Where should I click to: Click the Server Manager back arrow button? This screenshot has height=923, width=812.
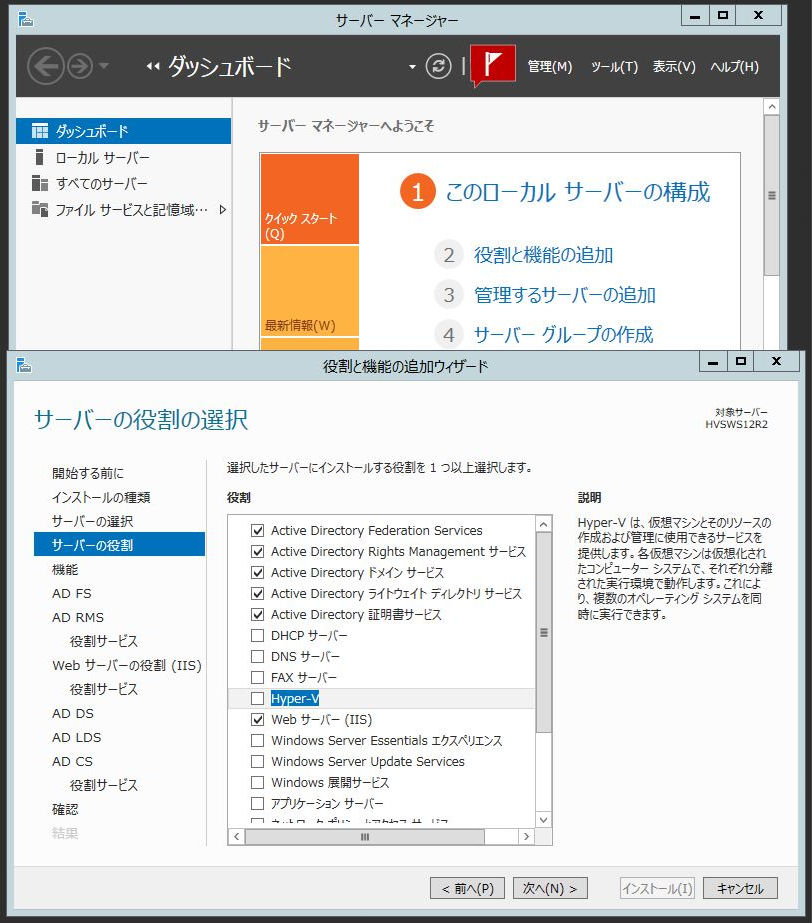(46, 66)
